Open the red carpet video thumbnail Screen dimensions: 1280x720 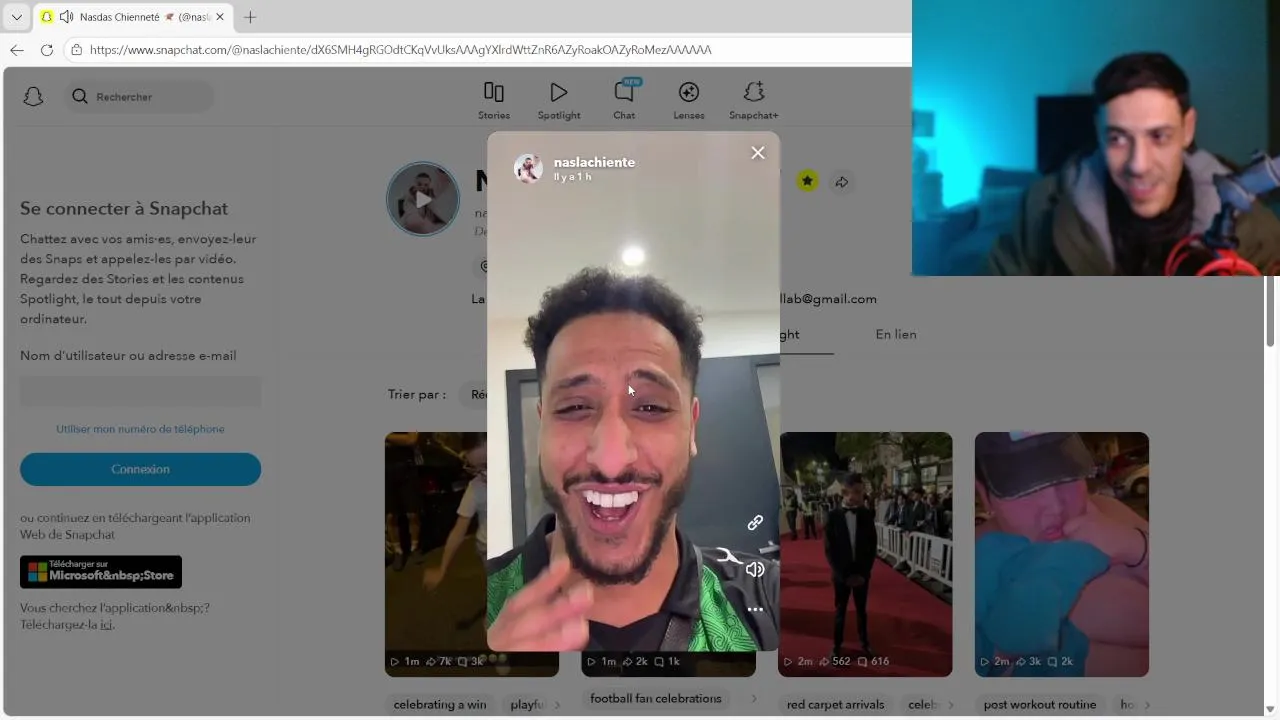866,554
